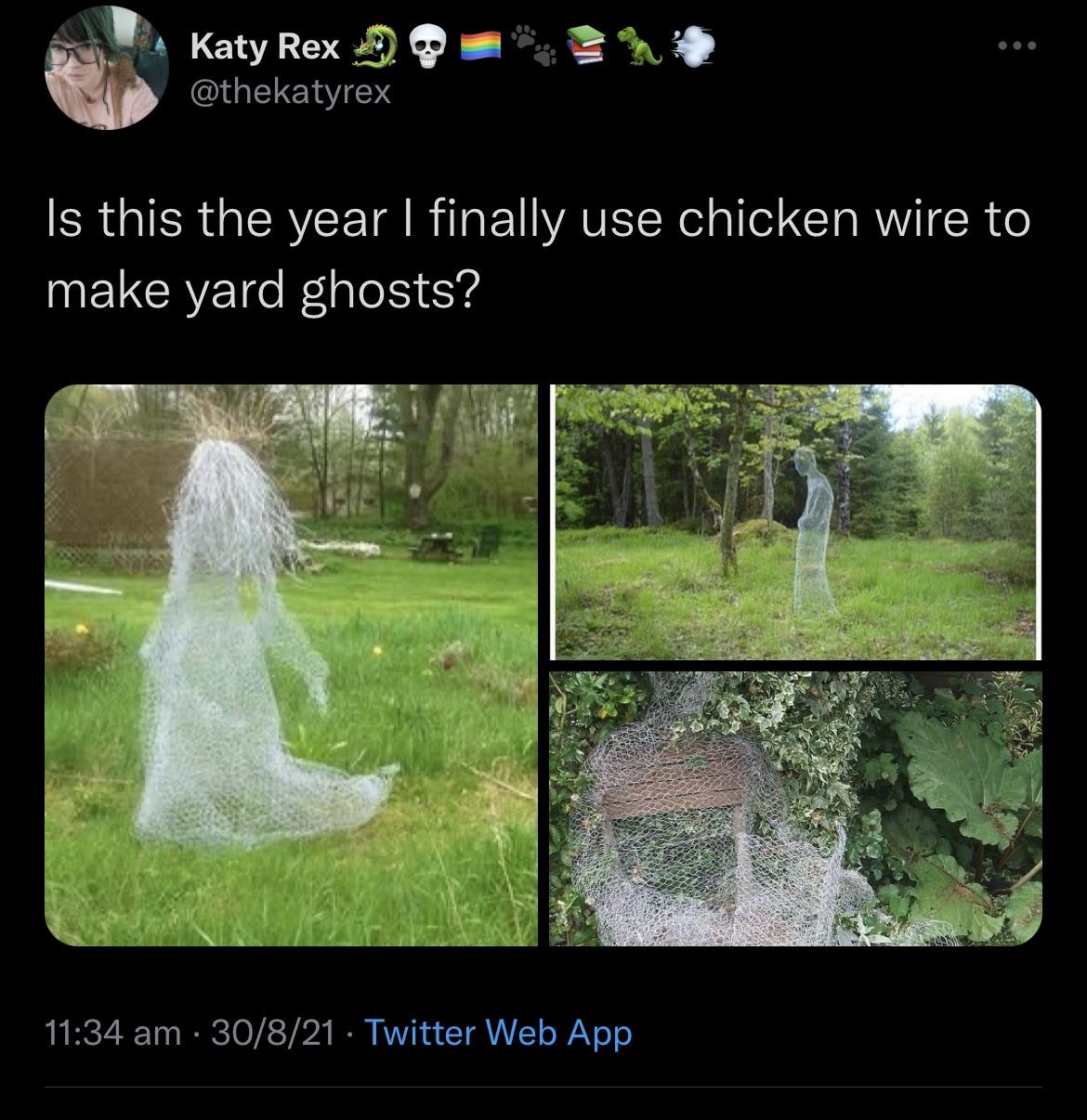Open the bottom-right image of wire on bench
This screenshot has height=1120, width=1087.
[x=799, y=808]
